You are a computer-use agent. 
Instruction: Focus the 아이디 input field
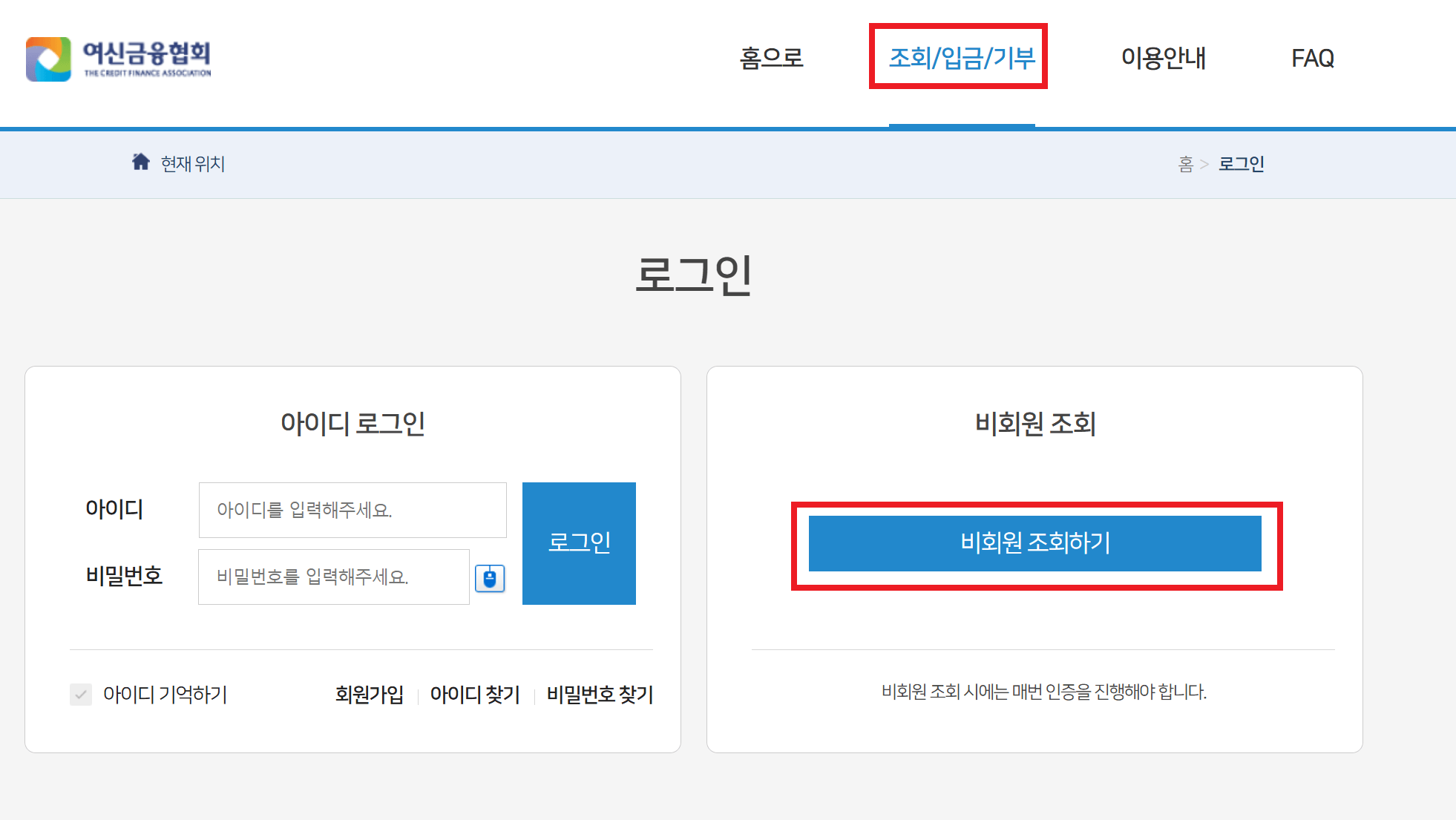point(352,510)
